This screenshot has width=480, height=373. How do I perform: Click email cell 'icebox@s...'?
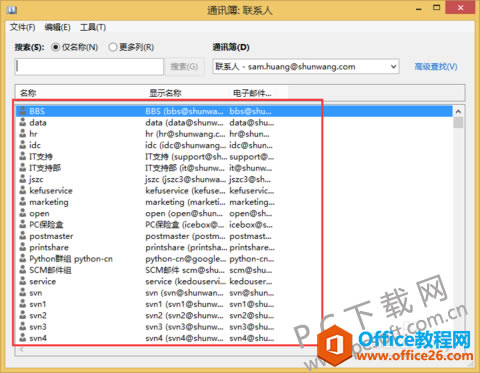point(251,225)
